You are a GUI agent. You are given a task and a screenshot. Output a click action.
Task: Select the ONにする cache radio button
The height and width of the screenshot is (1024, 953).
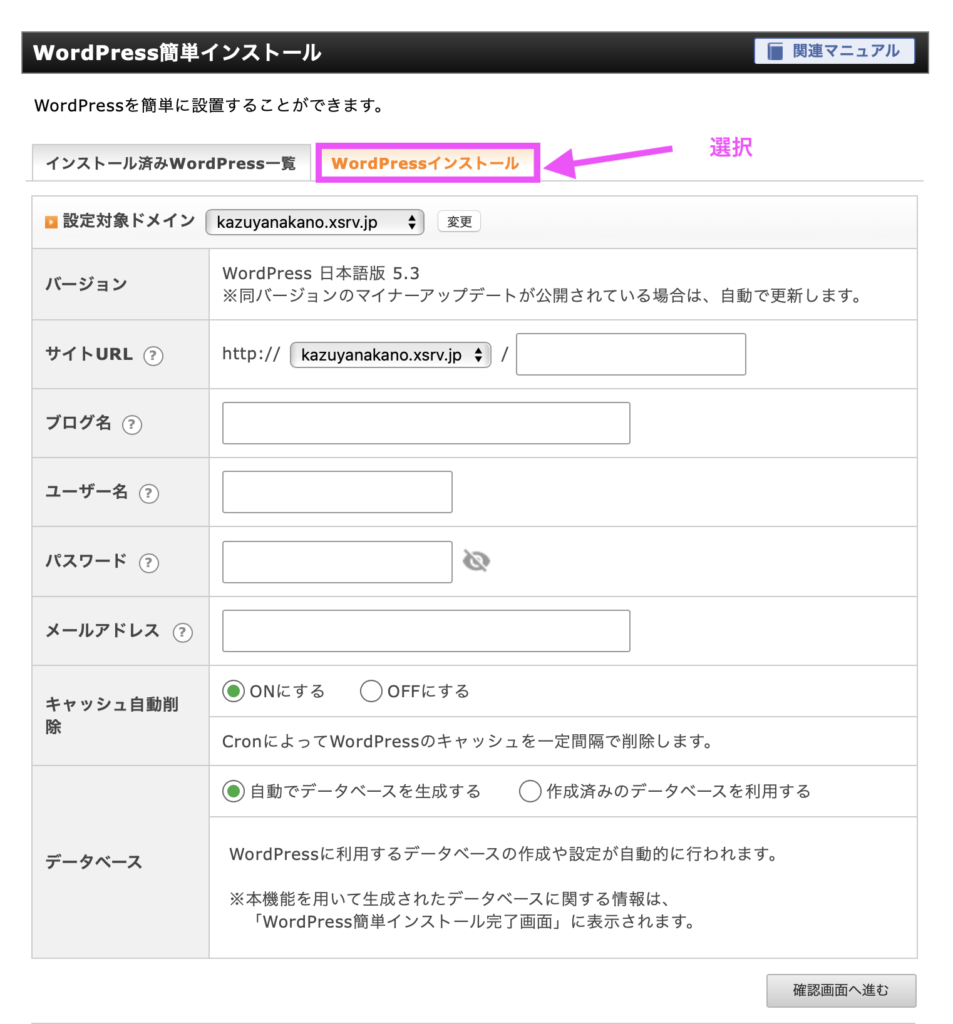(233, 691)
